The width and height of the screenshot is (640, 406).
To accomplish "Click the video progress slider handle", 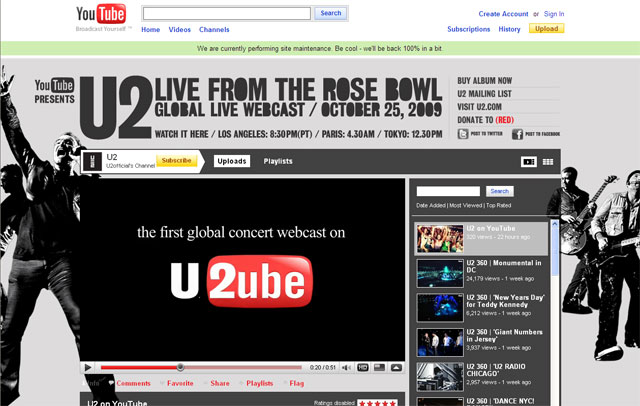I will 180,367.
